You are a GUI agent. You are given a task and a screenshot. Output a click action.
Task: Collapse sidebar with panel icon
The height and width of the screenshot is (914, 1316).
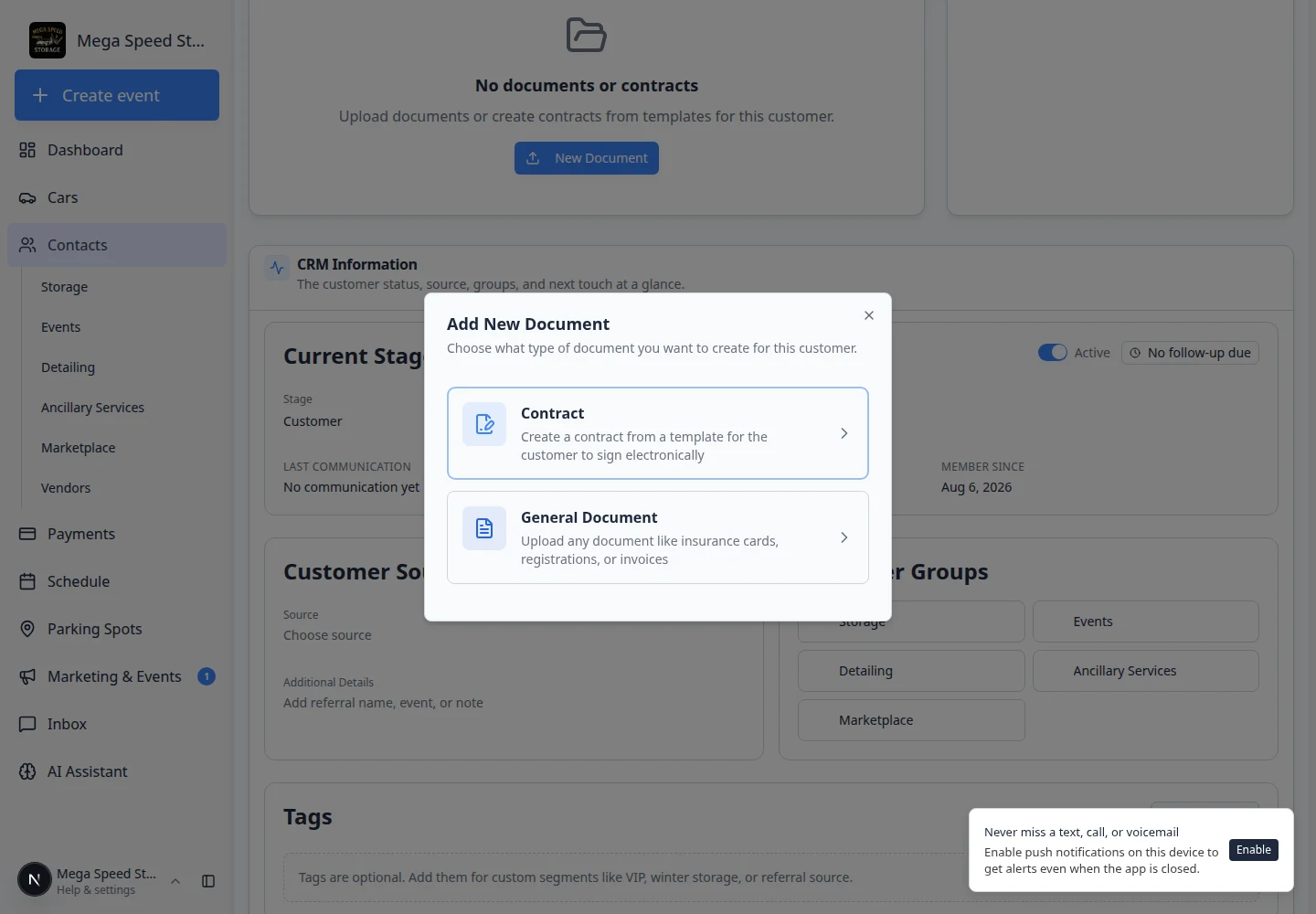pyautogui.click(x=208, y=881)
